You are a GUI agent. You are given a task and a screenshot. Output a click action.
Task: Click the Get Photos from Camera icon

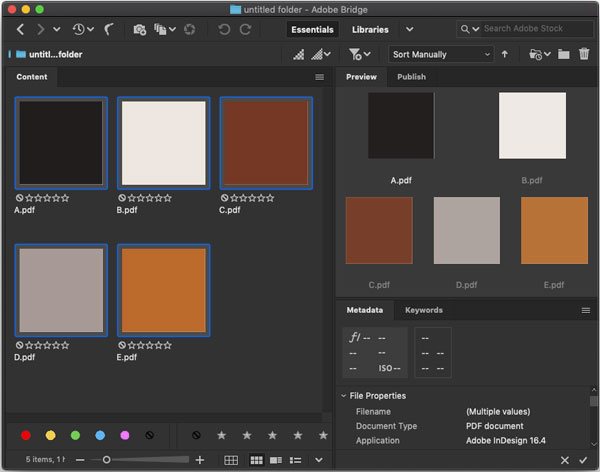click(x=139, y=30)
